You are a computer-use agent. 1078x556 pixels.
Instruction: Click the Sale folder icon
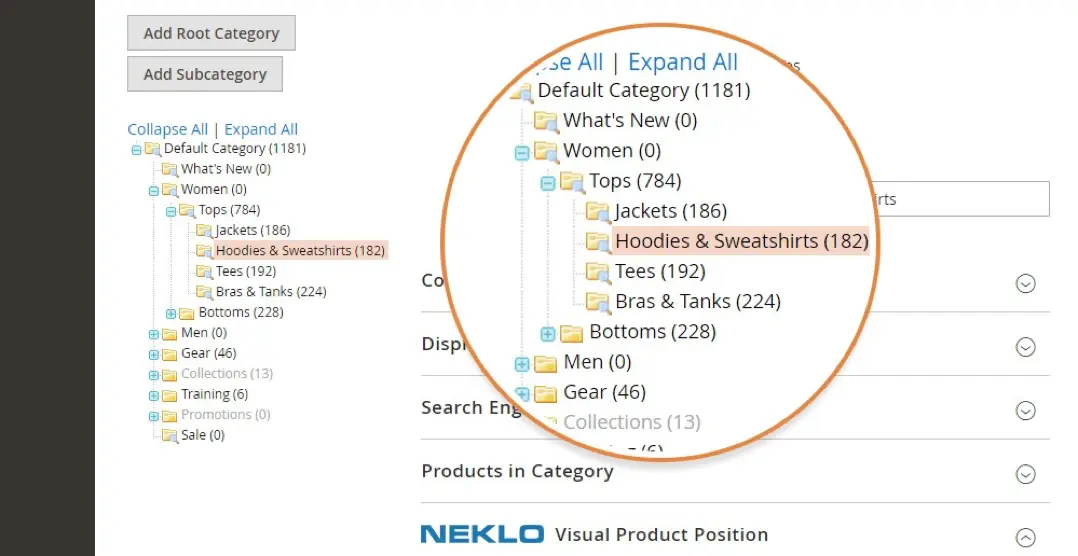pyautogui.click(x=170, y=436)
